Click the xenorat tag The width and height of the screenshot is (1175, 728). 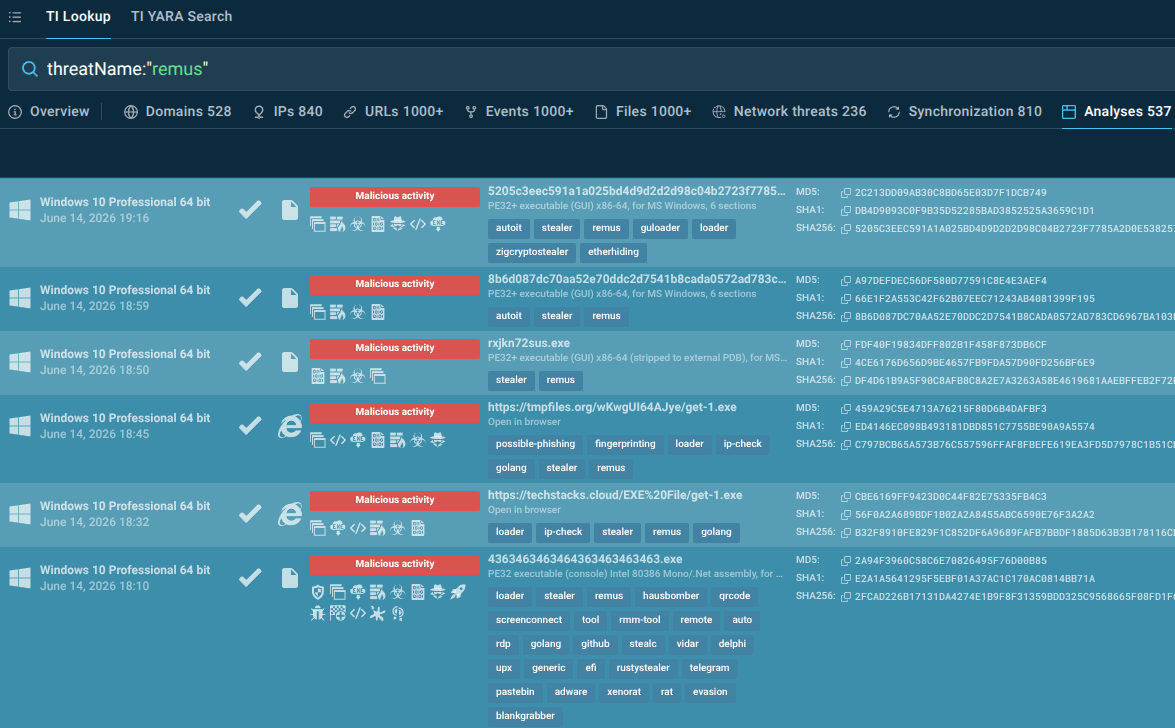(623, 692)
